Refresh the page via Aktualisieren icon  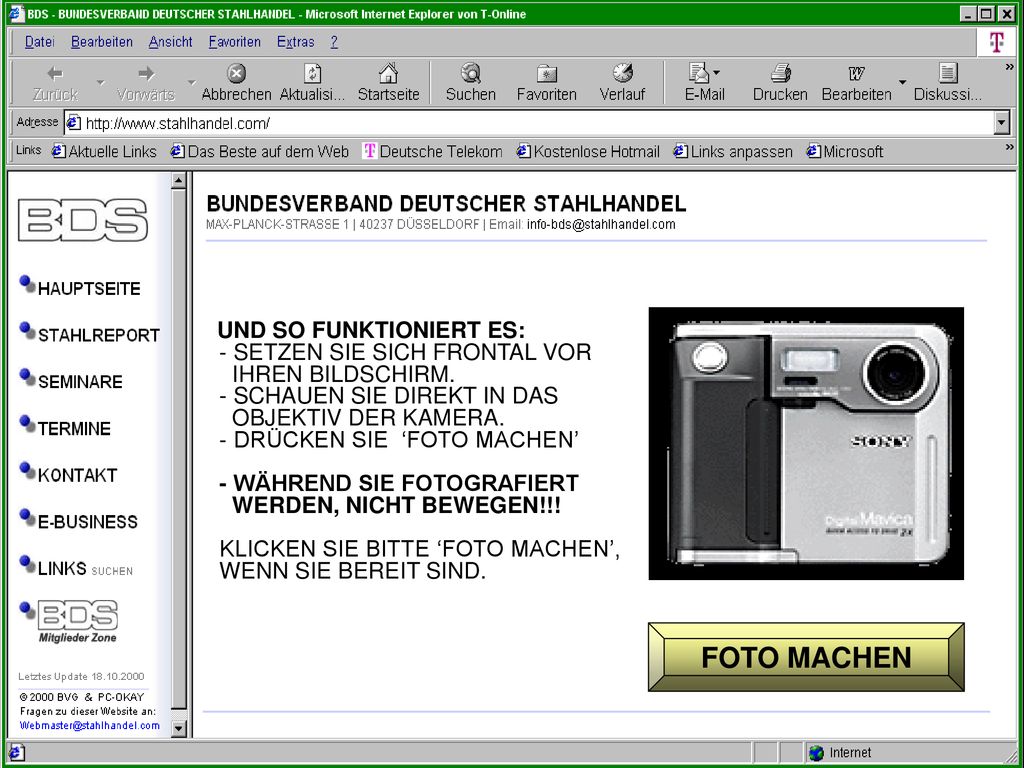pos(312,73)
